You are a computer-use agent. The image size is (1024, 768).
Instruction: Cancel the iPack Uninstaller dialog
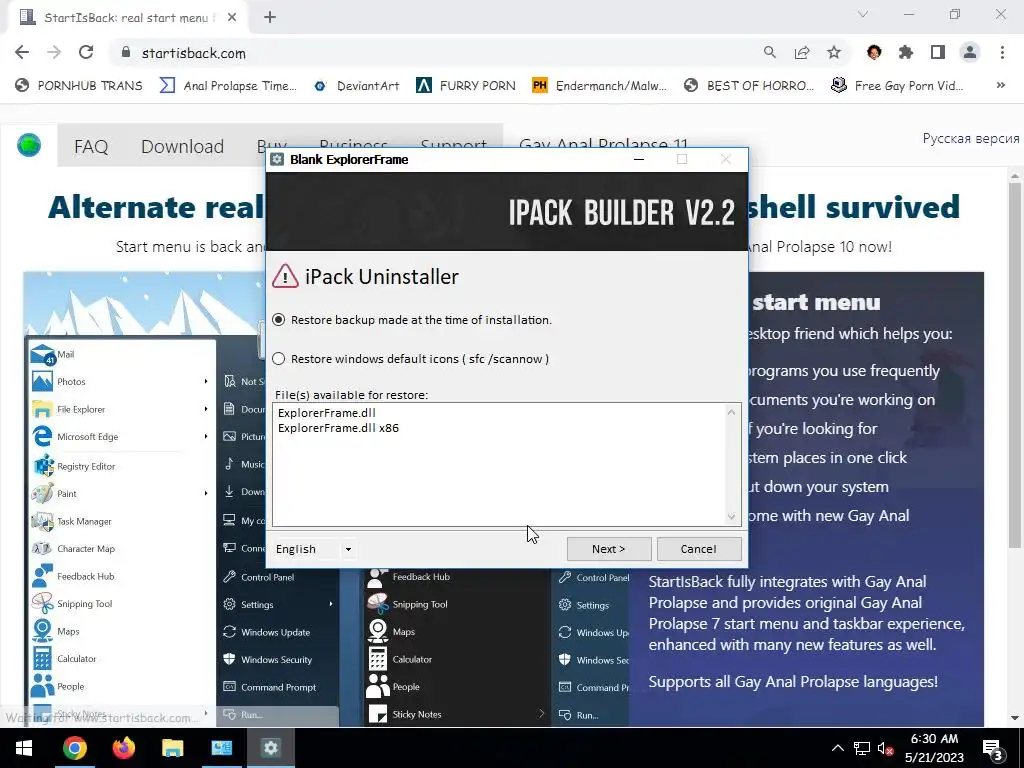pos(699,549)
